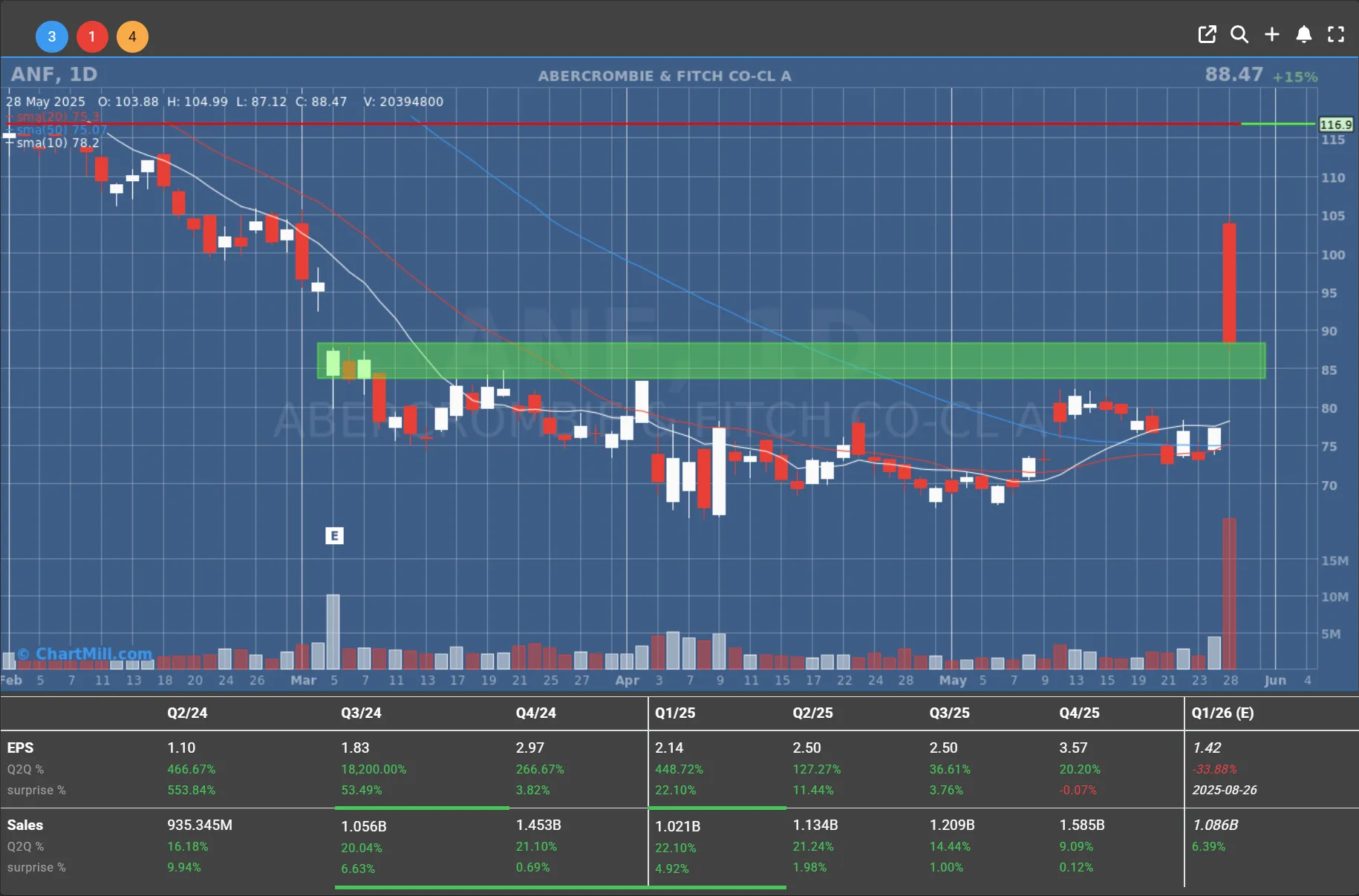Image resolution: width=1359 pixels, height=896 pixels.
Task: Click Sales value 1.056B
Action: pyautogui.click(x=364, y=826)
